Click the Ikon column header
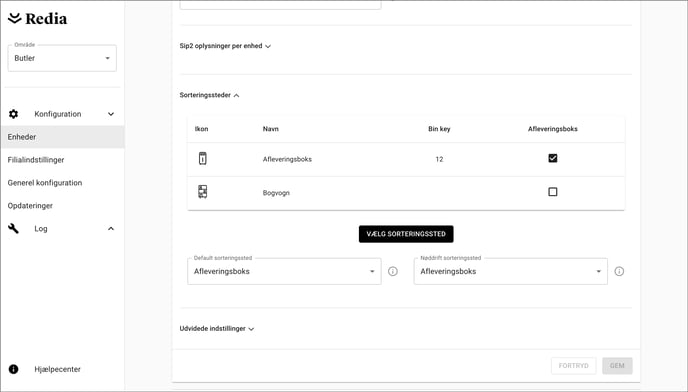 pyautogui.click(x=201, y=129)
